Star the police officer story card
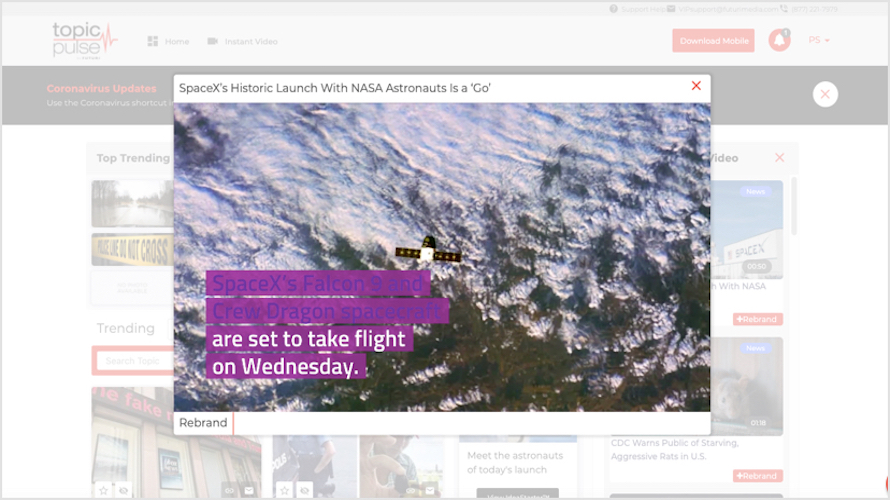This screenshot has height=500, width=890. 284,490
